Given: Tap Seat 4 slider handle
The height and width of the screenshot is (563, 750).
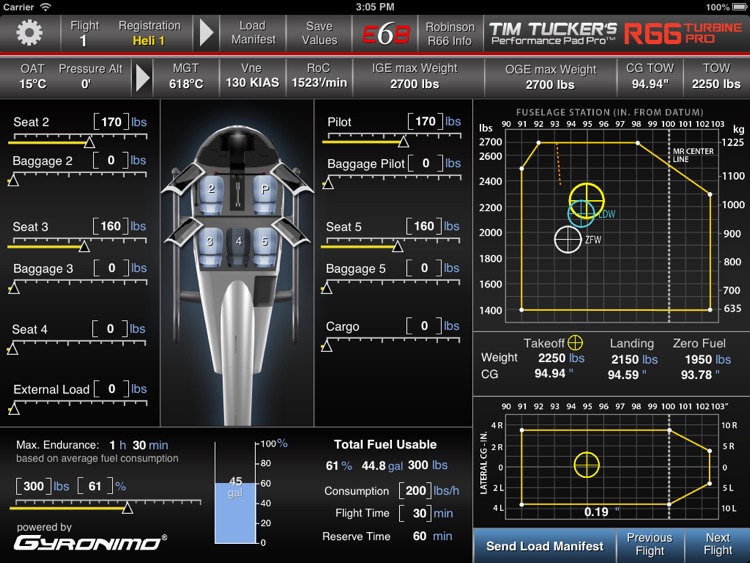Looking at the screenshot, I should pos(13,349).
